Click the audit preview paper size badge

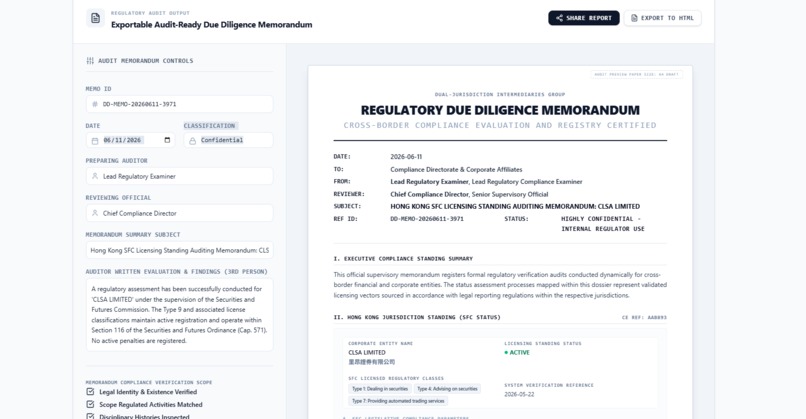(636, 75)
